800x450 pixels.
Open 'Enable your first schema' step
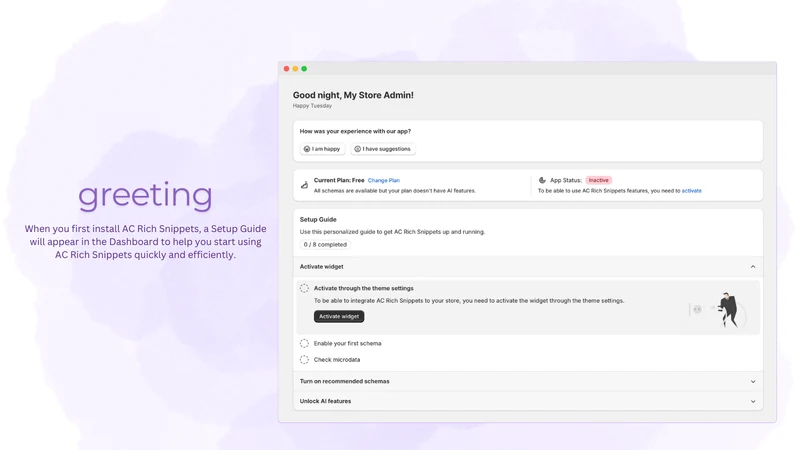click(x=347, y=343)
